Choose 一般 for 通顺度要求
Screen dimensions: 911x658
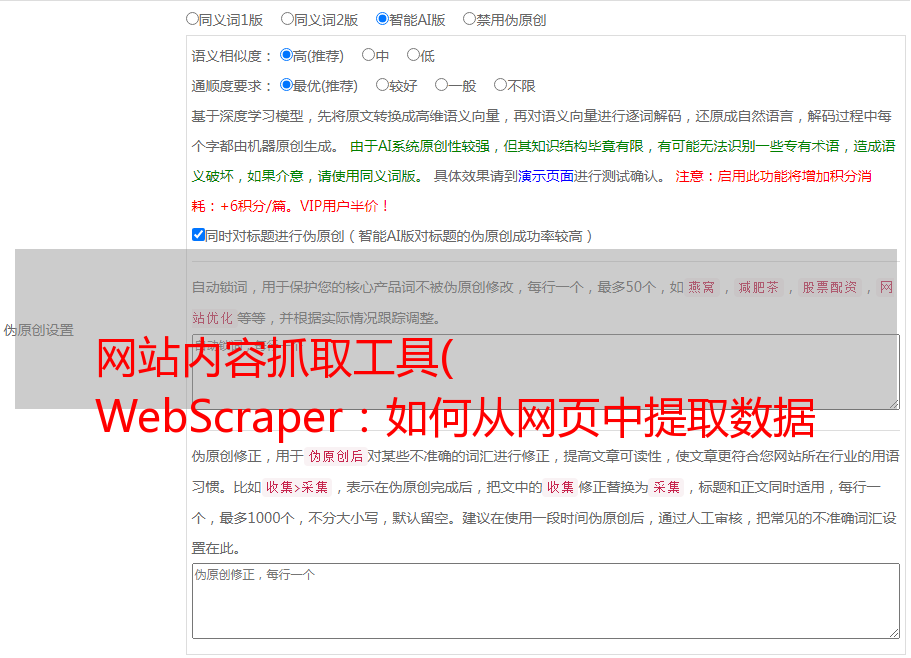442,85
